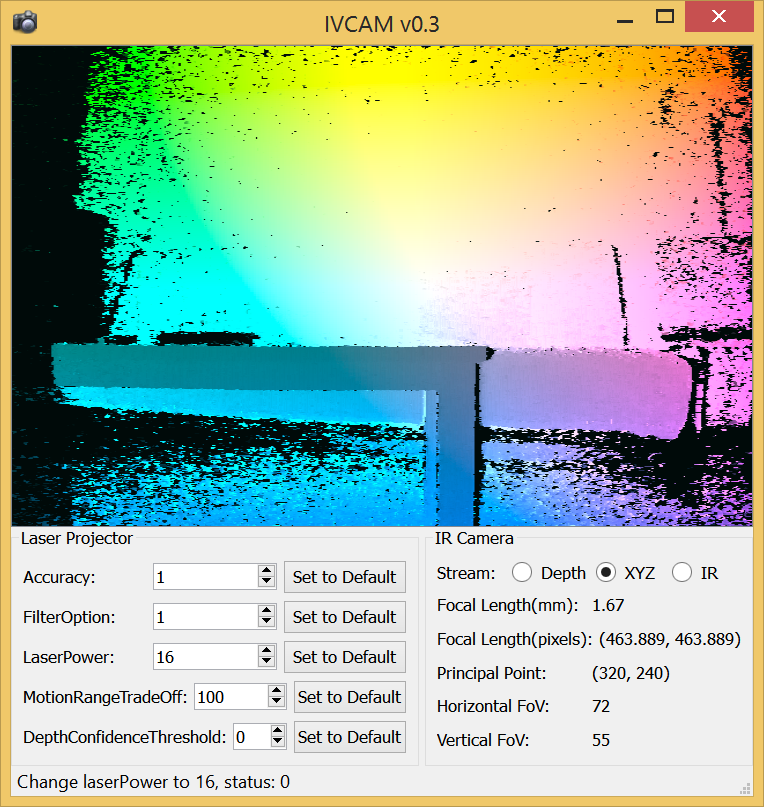Set DepthConfidenceThreshold back to default
Viewport: 764px width, 807px height.
pos(349,737)
